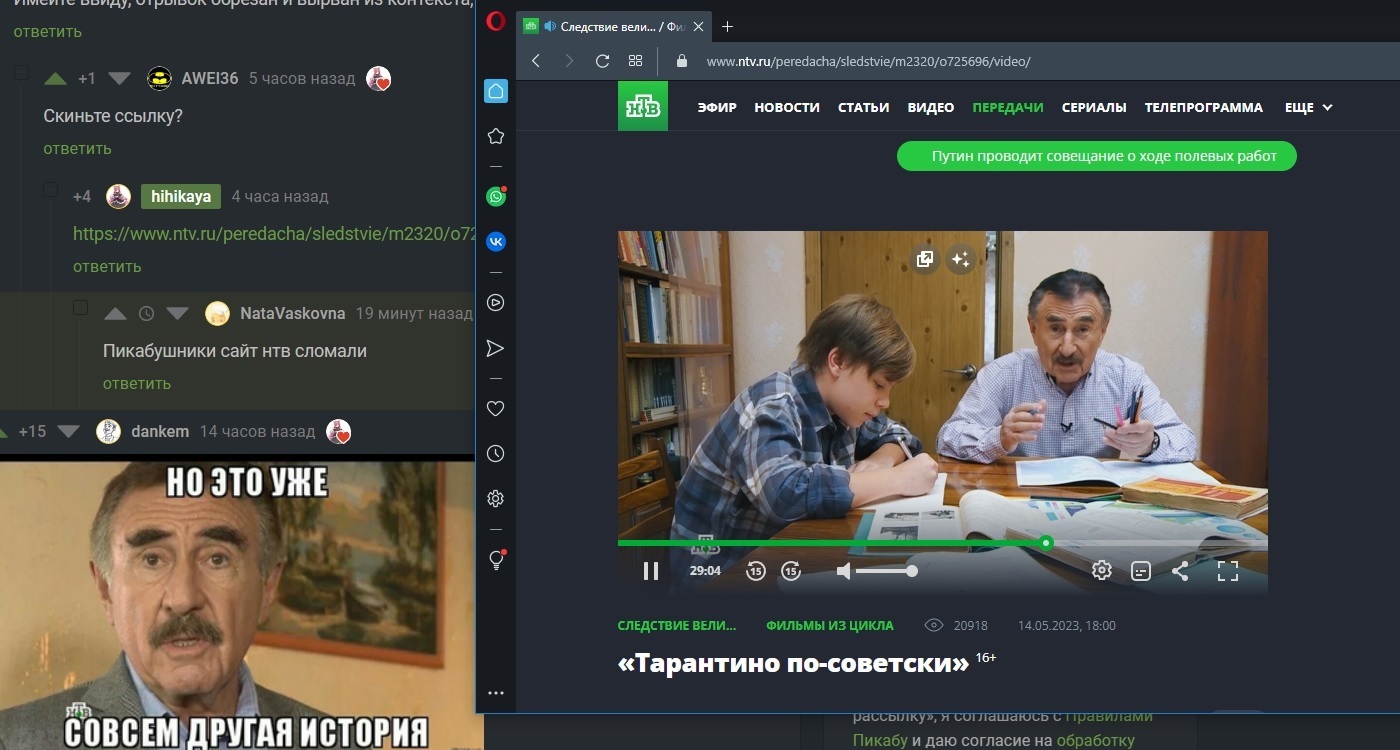This screenshot has width=1400, height=750.
Task: Open video player quality settings gear
Action: coord(1102,571)
